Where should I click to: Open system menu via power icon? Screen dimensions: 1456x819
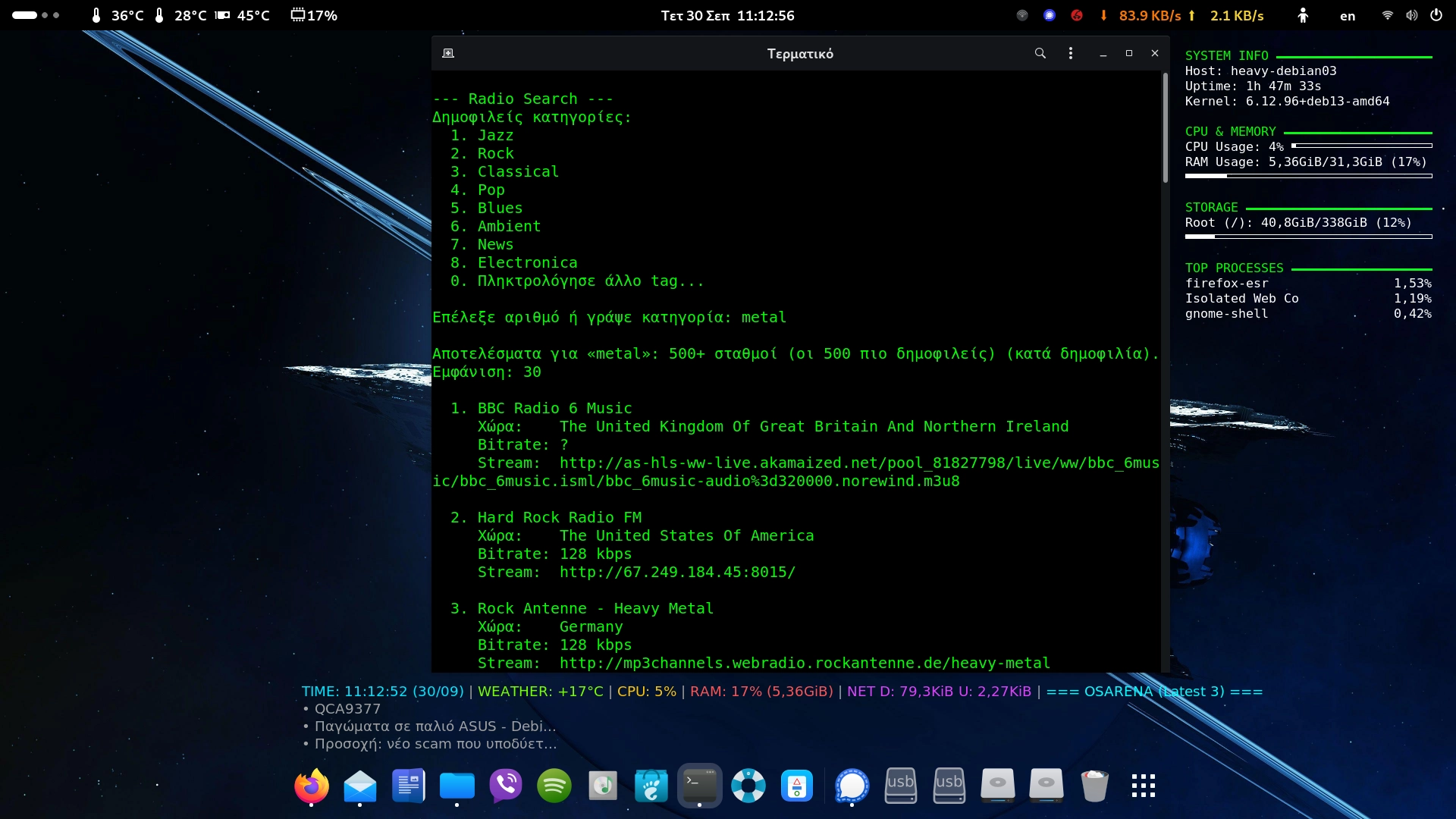tap(1436, 15)
